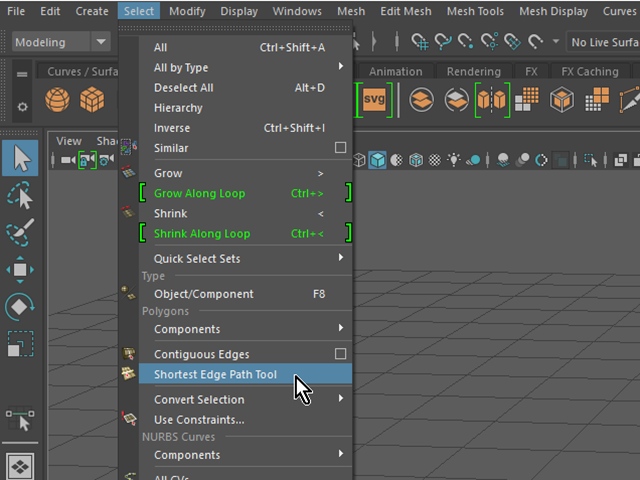Click the shelf menu lines icon
This screenshot has width=640, height=480.
point(22,74)
